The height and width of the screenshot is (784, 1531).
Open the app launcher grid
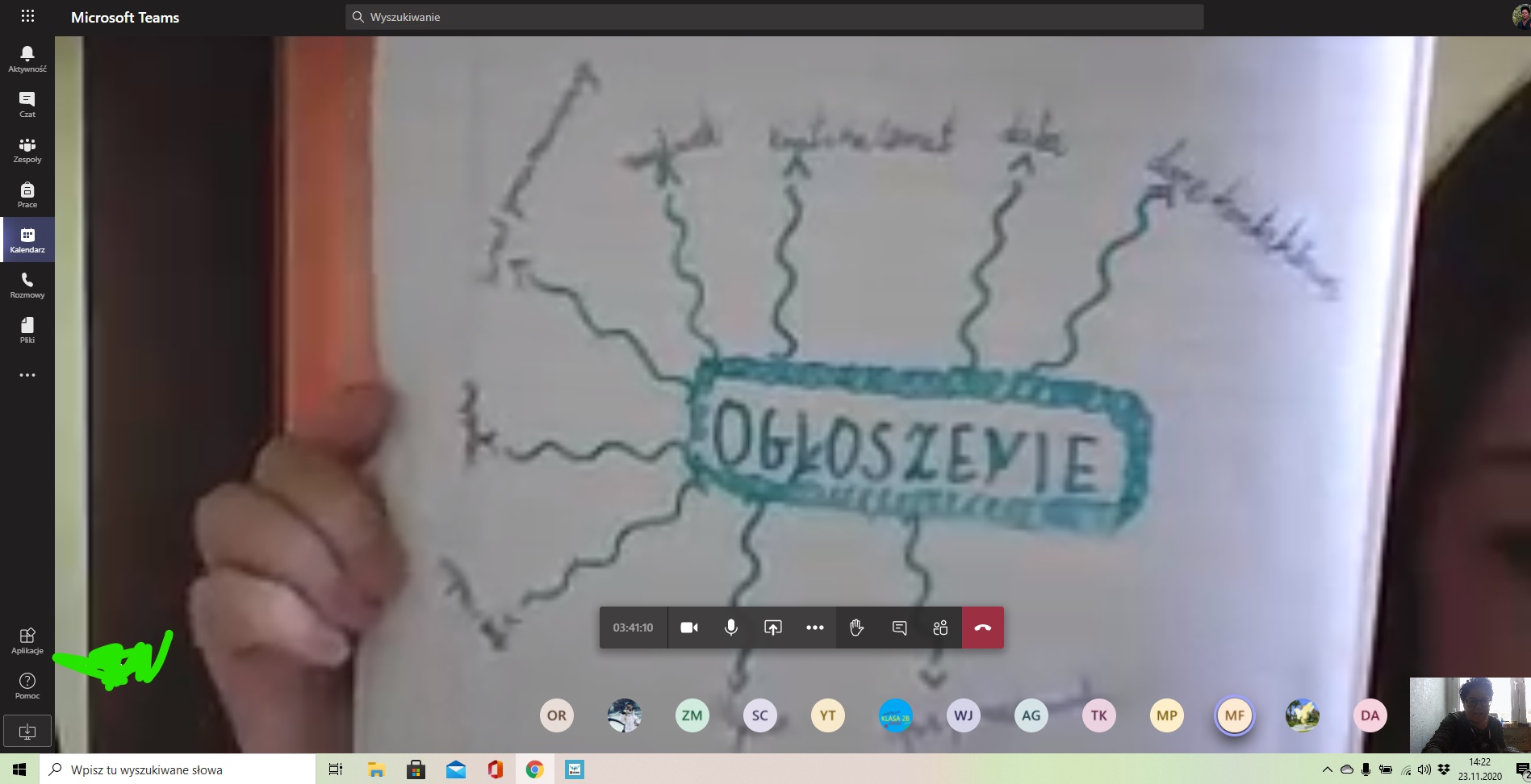(x=27, y=16)
